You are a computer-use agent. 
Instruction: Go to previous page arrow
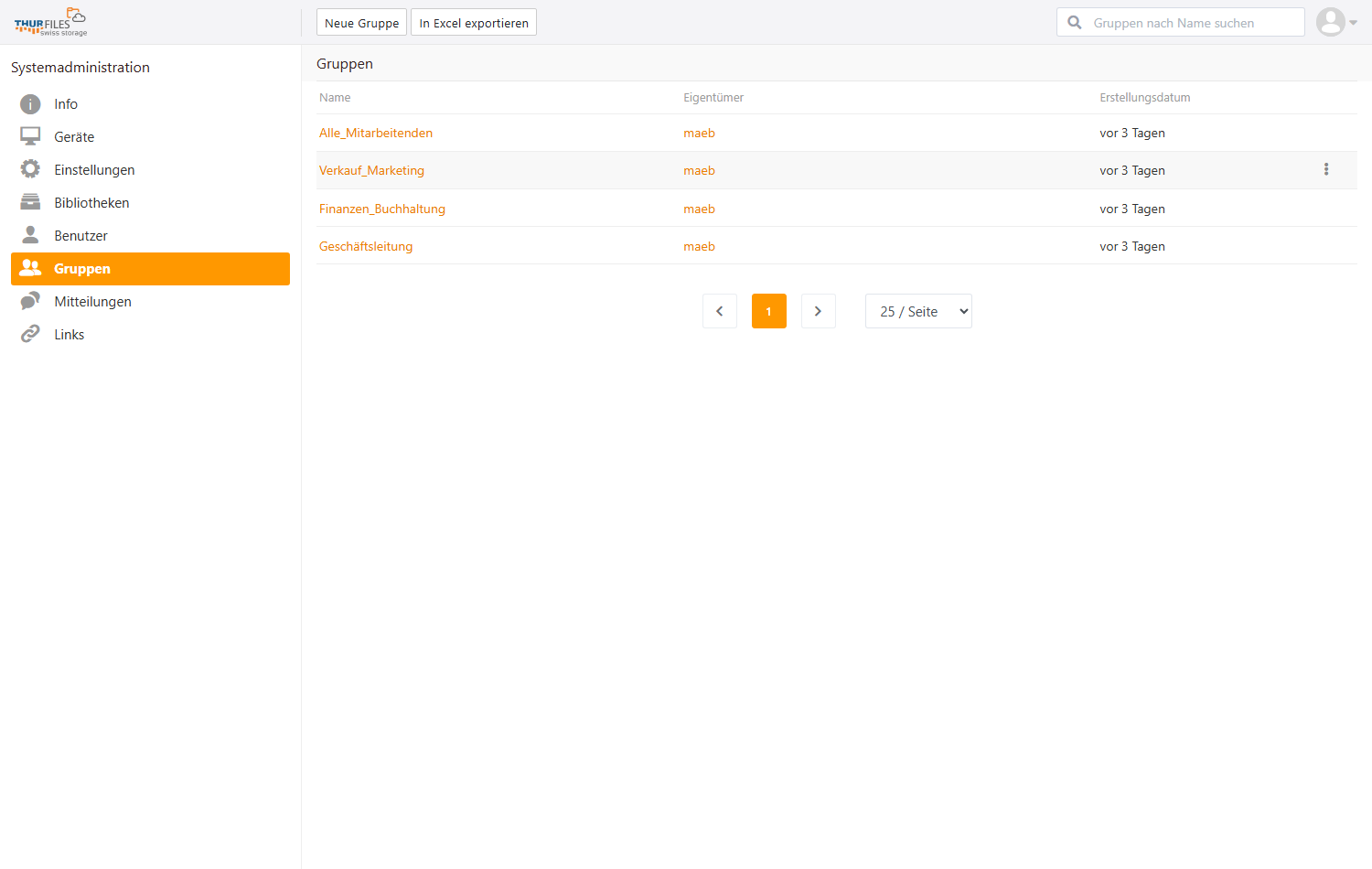coord(720,311)
